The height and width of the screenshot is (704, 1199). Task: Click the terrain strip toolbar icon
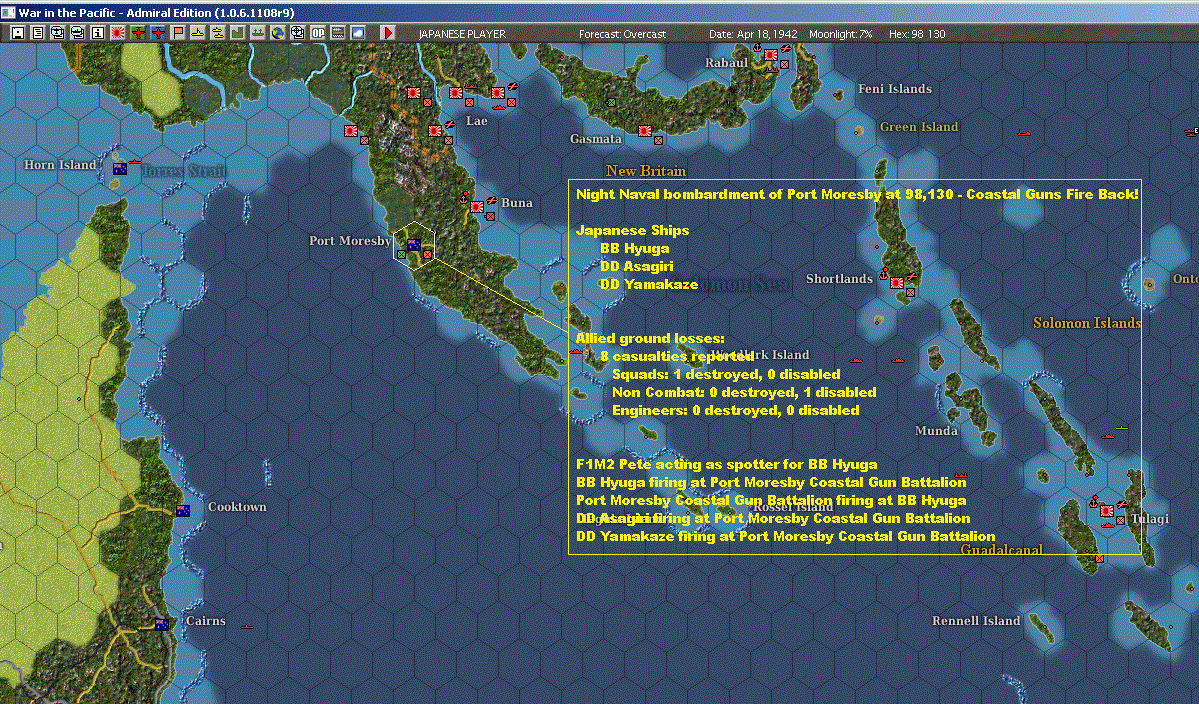coord(337,33)
